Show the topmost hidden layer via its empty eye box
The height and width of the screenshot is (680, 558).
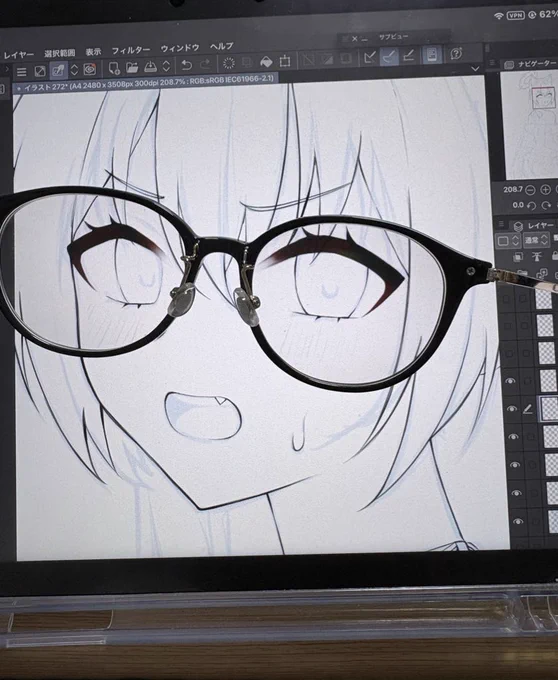(x=506, y=299)
